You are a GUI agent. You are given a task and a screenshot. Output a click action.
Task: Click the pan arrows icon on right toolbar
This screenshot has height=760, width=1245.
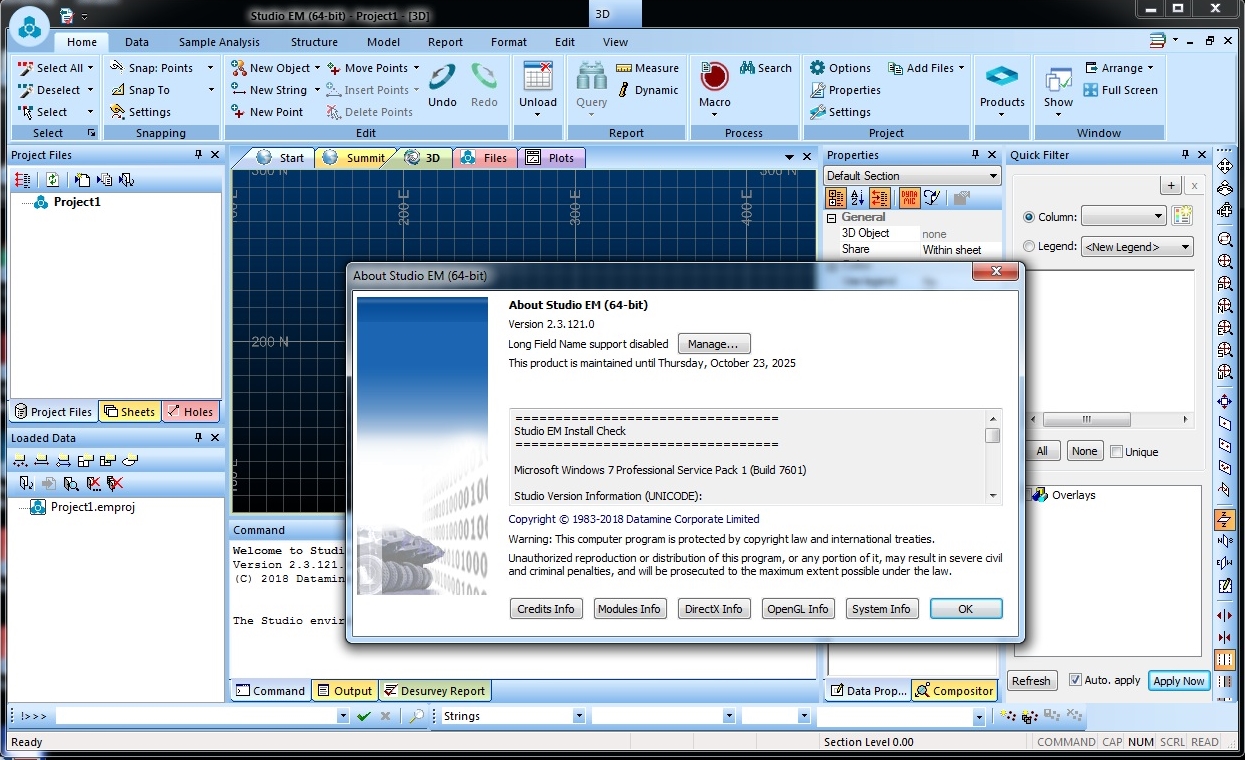point(1224,166)
